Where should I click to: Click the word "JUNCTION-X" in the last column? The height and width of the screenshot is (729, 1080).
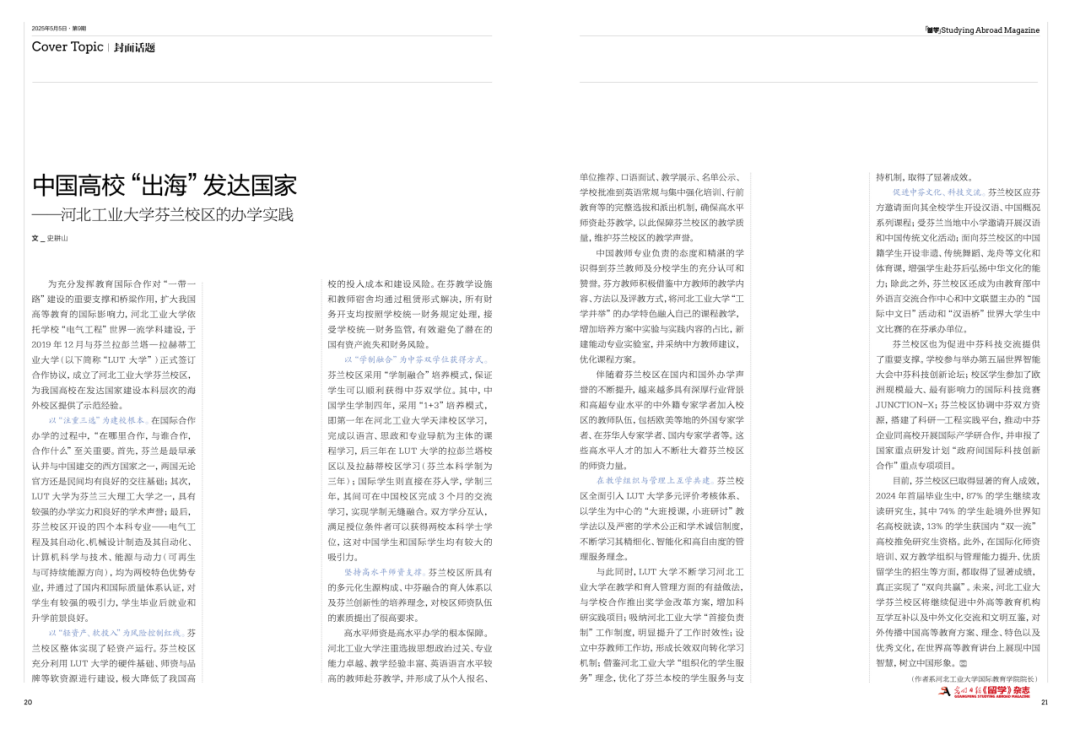pyautogui.click(x=906, y=405)
